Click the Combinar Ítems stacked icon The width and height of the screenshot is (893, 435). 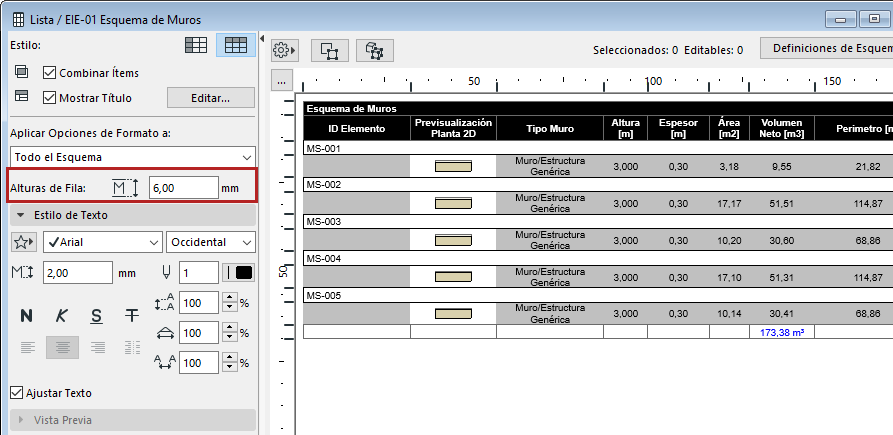(21, 72)
